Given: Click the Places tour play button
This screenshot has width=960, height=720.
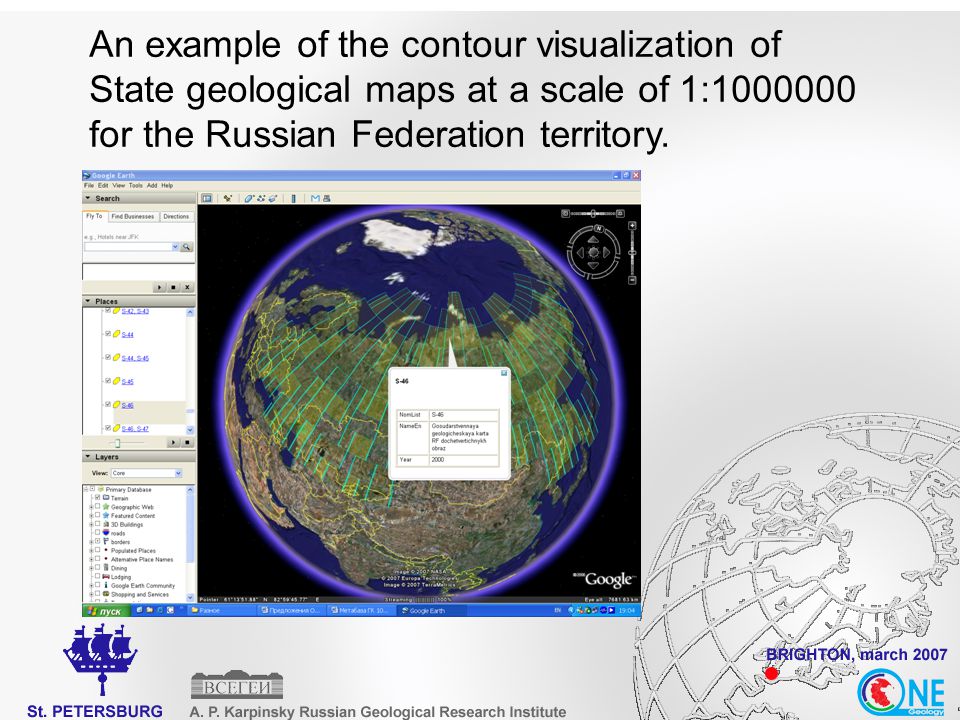Looking at the screenshot, I should click(x=174, y=442).
